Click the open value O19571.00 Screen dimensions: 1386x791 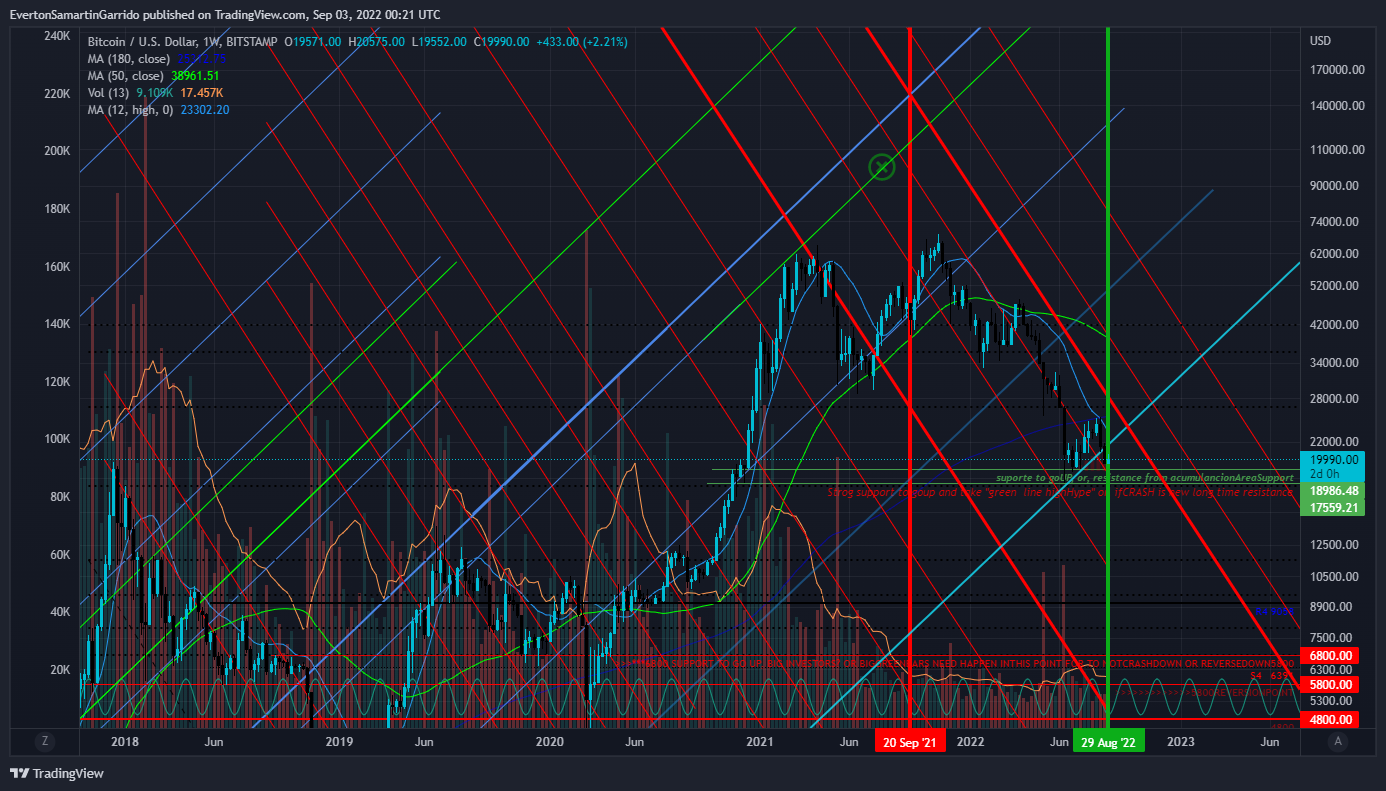313,42
